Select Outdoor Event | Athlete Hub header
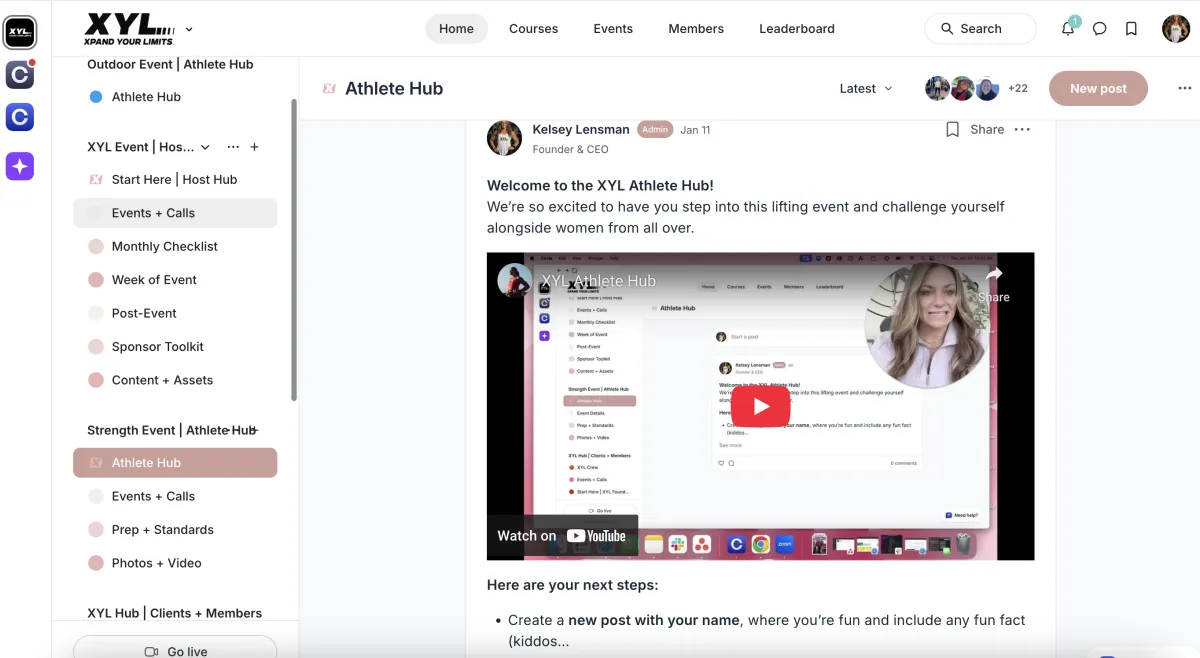 170,64
